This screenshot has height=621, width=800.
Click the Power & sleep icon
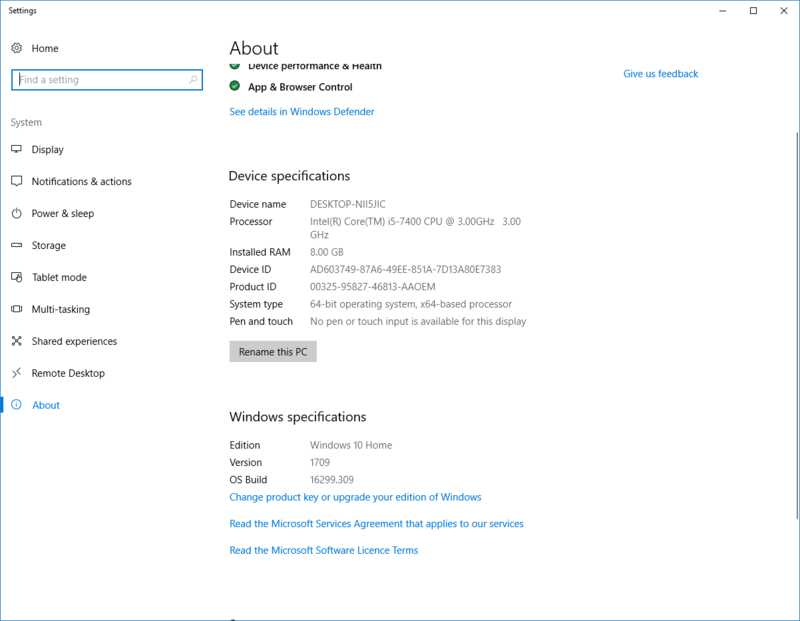[x=17, y=213]
